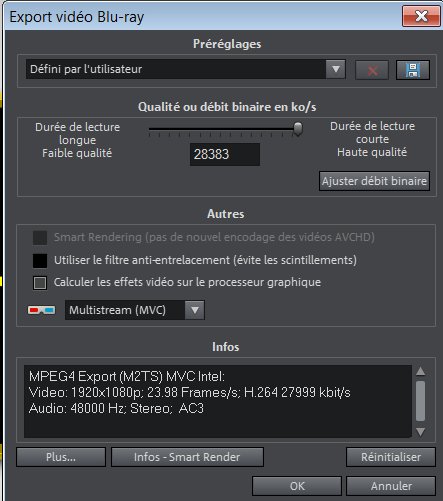This screenshot has height=501, width=443.
Task: Enable the anti-entrelacement filter checkbox
Action: click(40, 261)
